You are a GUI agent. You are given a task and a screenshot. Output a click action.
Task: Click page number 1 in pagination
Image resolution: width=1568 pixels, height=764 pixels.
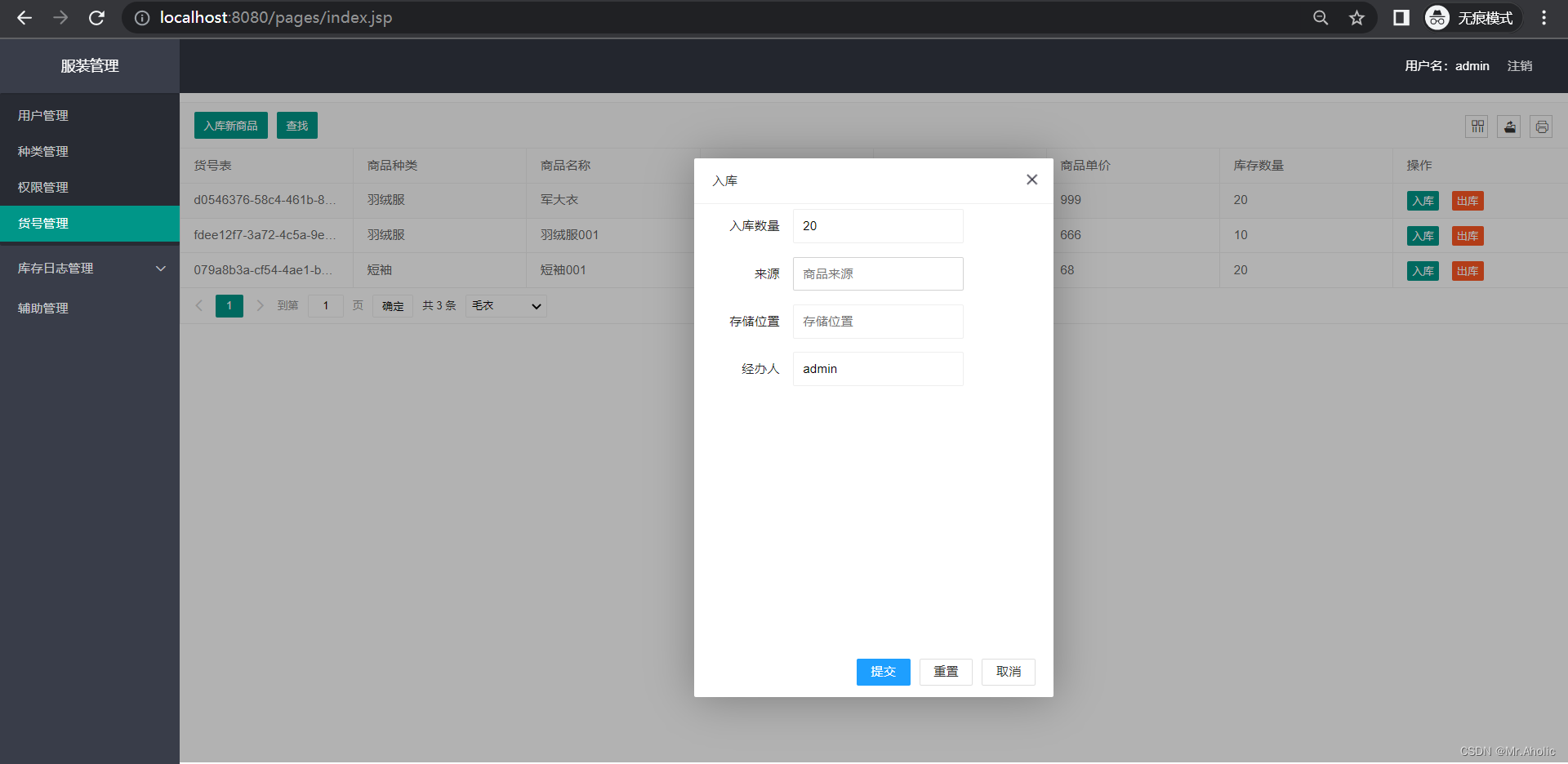click(229, 306)
